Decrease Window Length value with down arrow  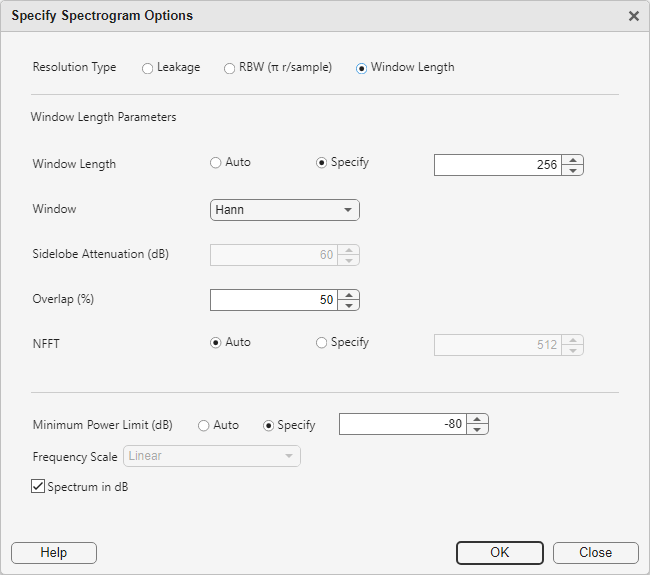pos(572,170)
